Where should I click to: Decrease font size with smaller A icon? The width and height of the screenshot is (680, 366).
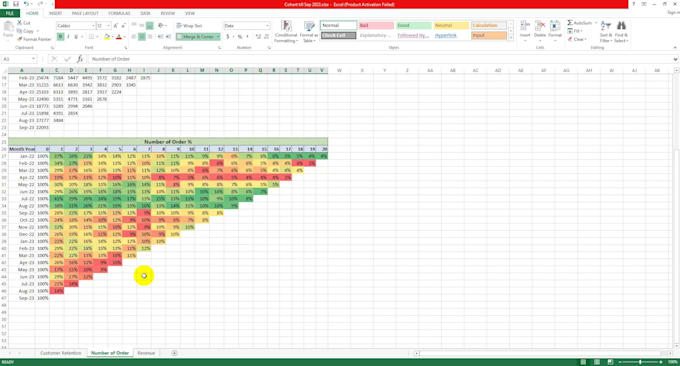pos(124,26)
